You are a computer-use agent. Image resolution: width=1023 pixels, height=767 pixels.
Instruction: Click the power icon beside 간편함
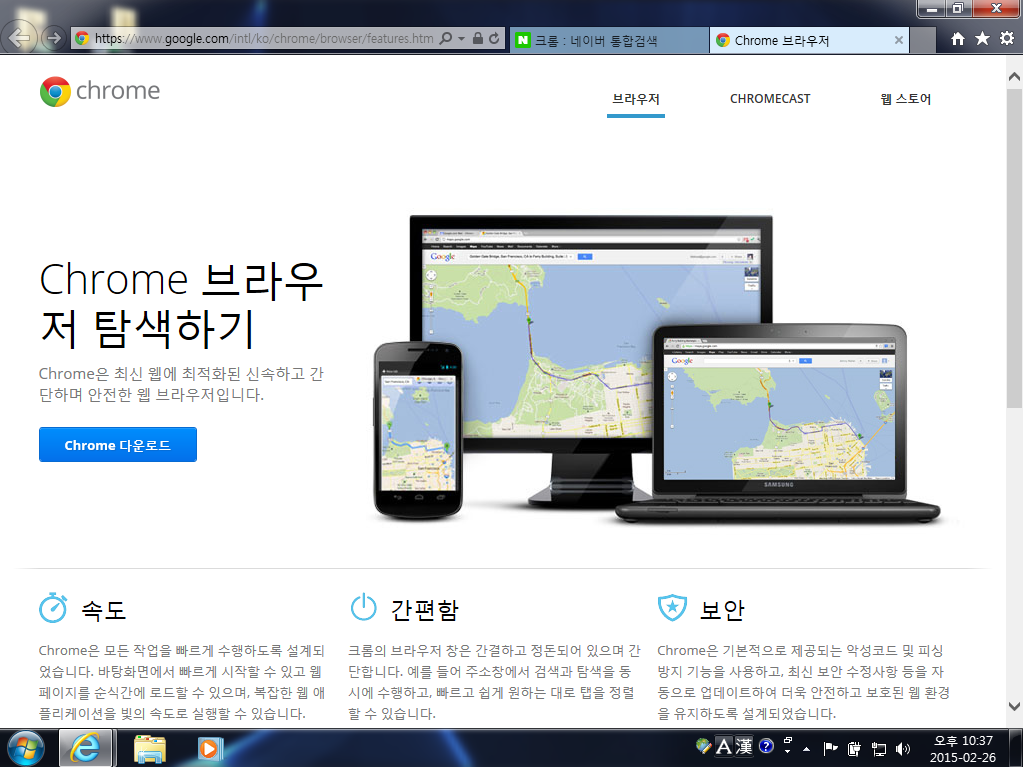[x=363, y=608]
